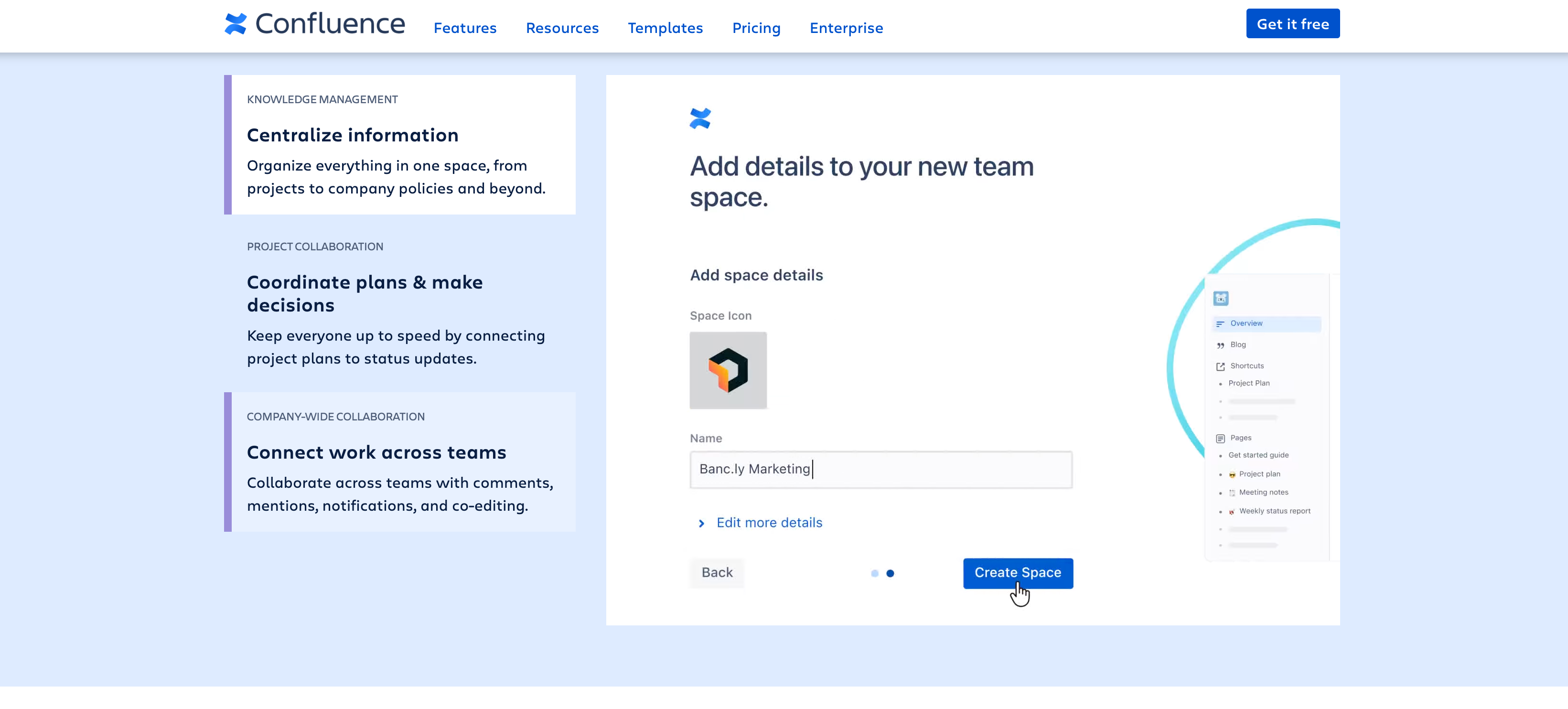The height and width of the screenshot is (709, 1568).
Task: Click the sunglasses emoji beside Project plan
Action: [x=1232, y=475]
